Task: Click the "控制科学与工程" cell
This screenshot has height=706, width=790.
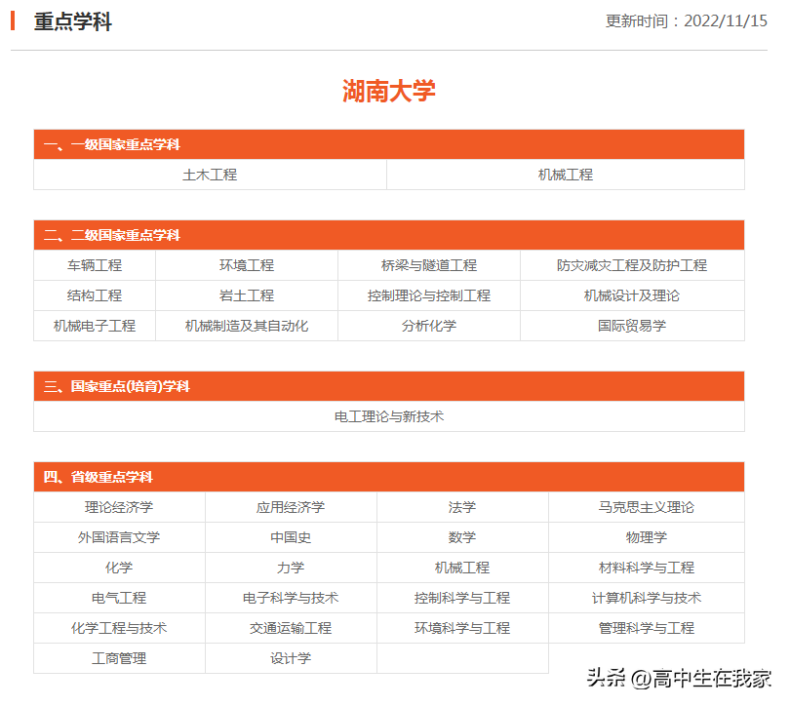Action: coord(463,598)
